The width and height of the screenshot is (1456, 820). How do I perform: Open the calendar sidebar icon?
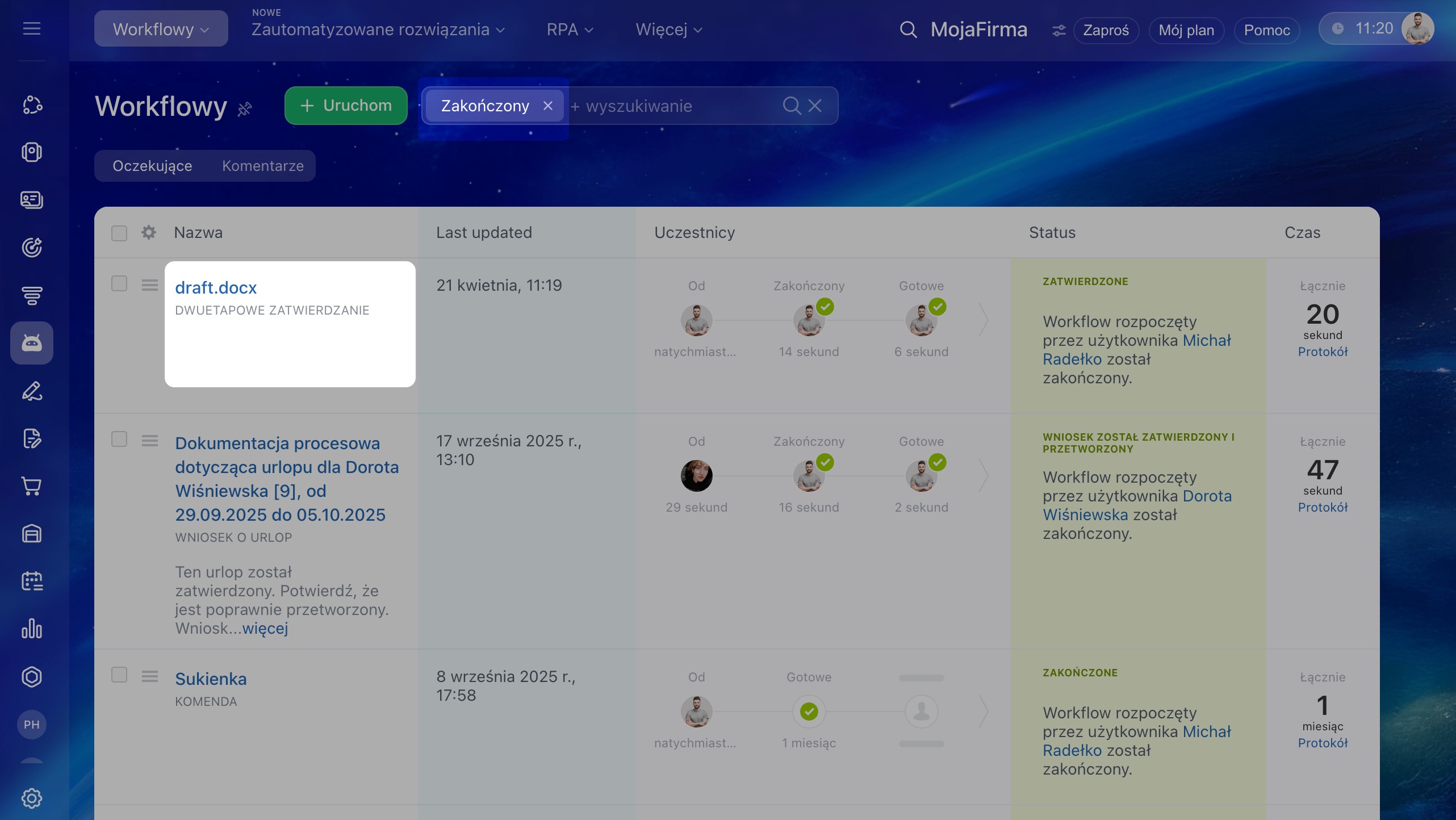32,581
